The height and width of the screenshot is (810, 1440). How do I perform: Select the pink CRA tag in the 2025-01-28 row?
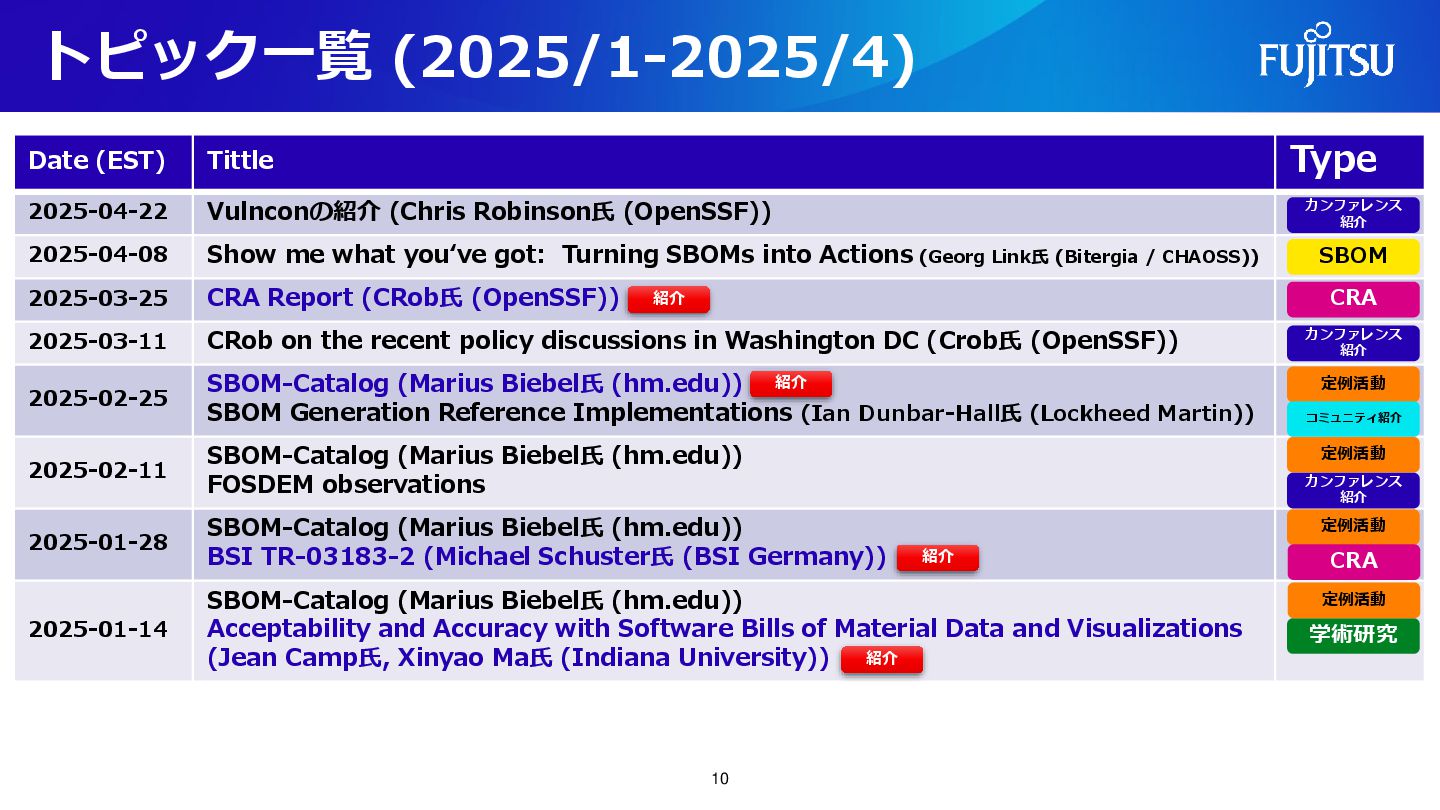coord(1353,562)
